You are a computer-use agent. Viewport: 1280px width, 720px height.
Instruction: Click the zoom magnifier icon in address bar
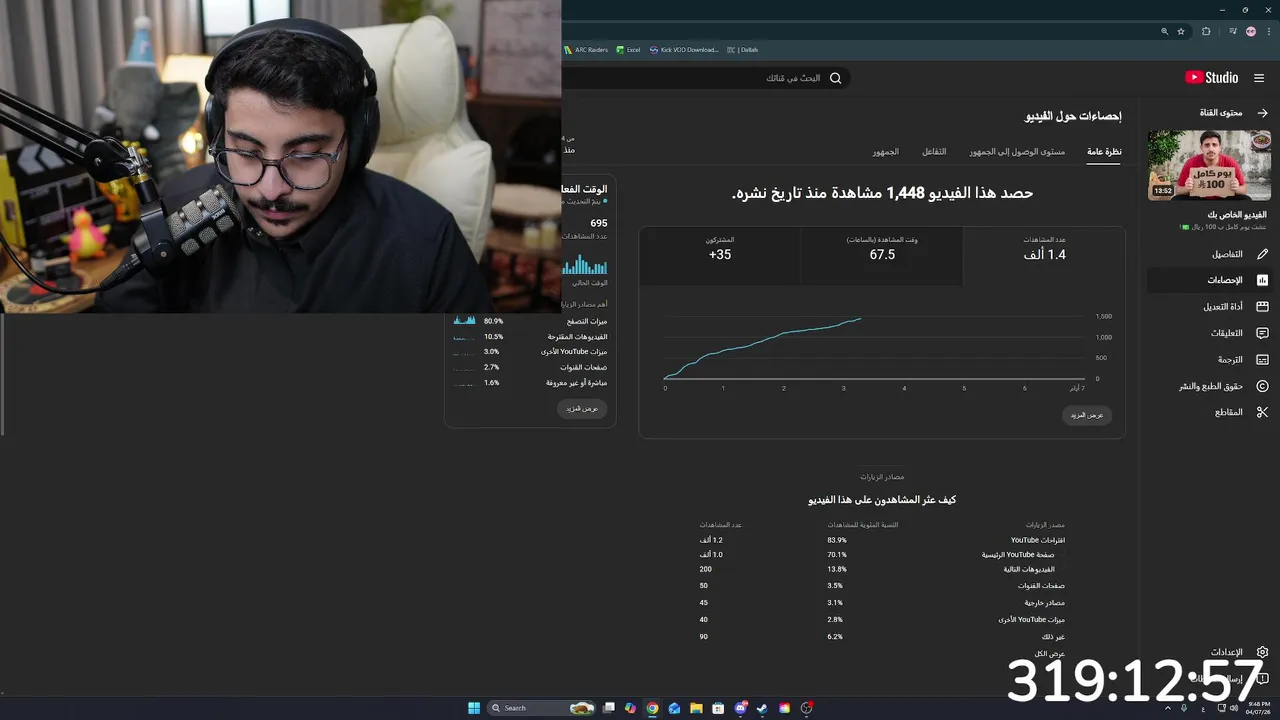click(x=1164, y=31)
